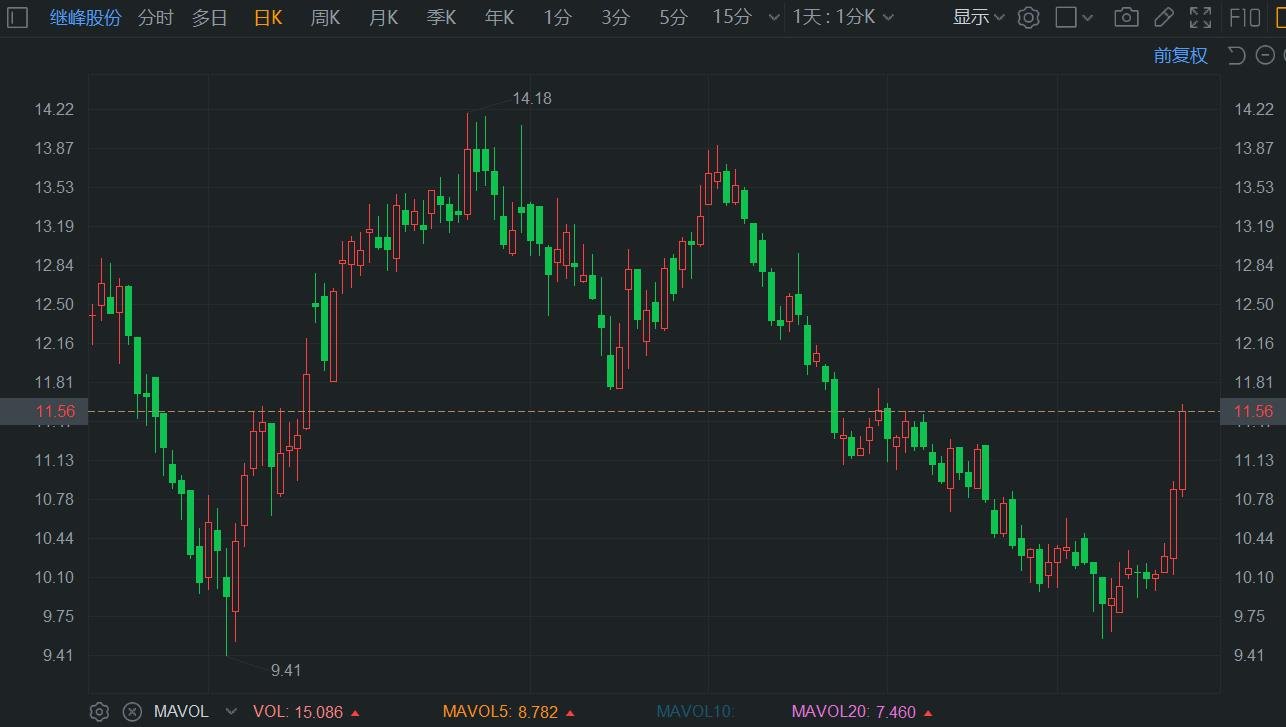
Task: Toggle 前复权 price adjustment
Action: tap(1180, 56)
